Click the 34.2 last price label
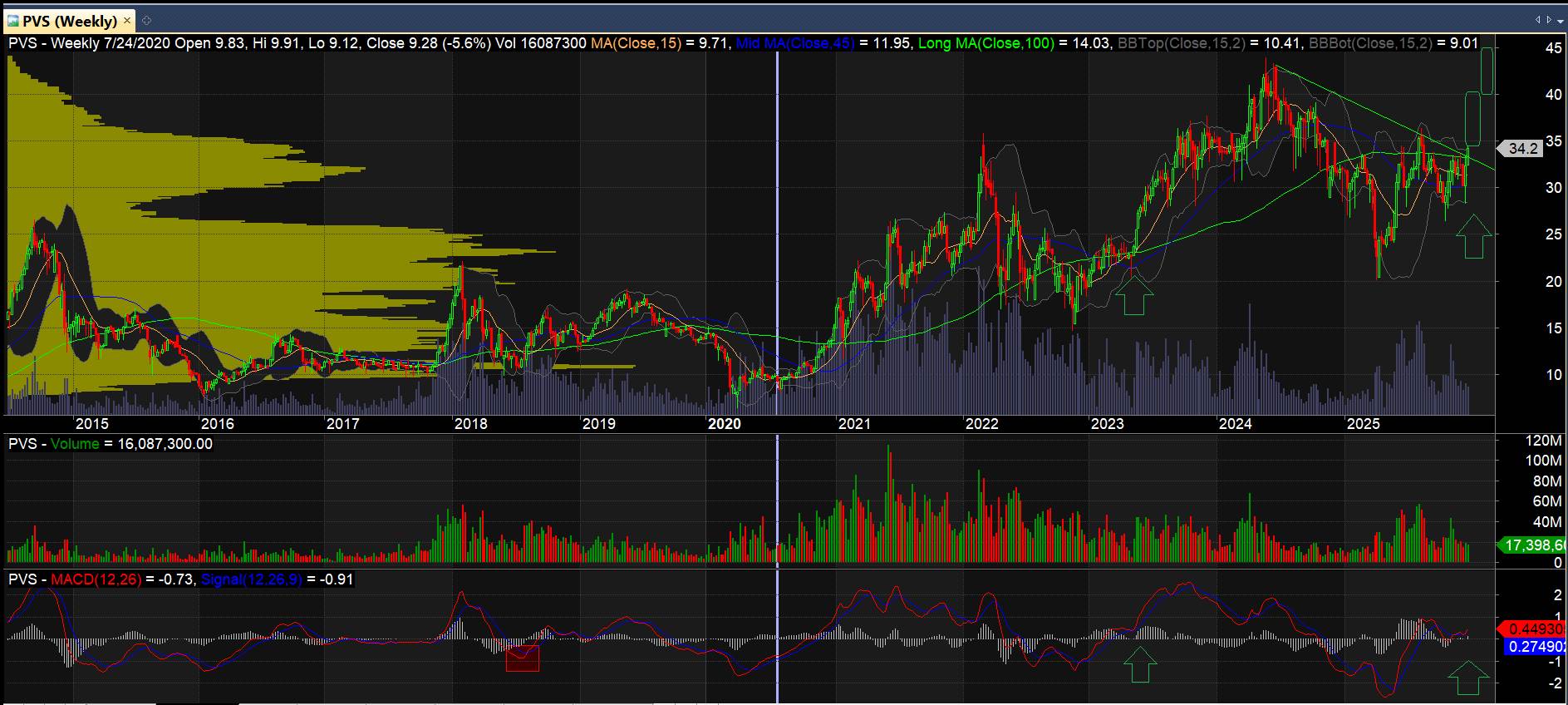The width and height of the screenshot is (1568, 705). pyautogui.click(x=1522, y=149)
